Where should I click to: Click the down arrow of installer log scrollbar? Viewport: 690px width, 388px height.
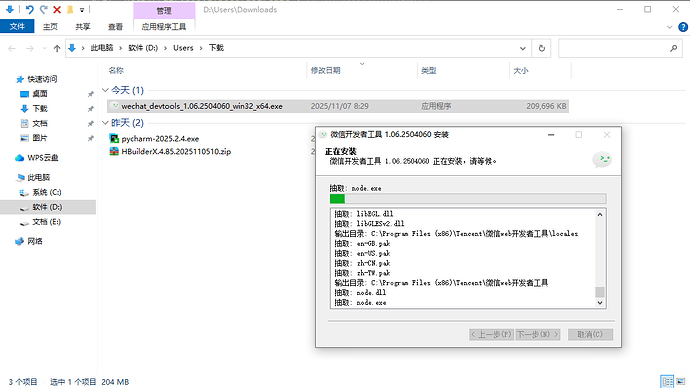(599, 303)
